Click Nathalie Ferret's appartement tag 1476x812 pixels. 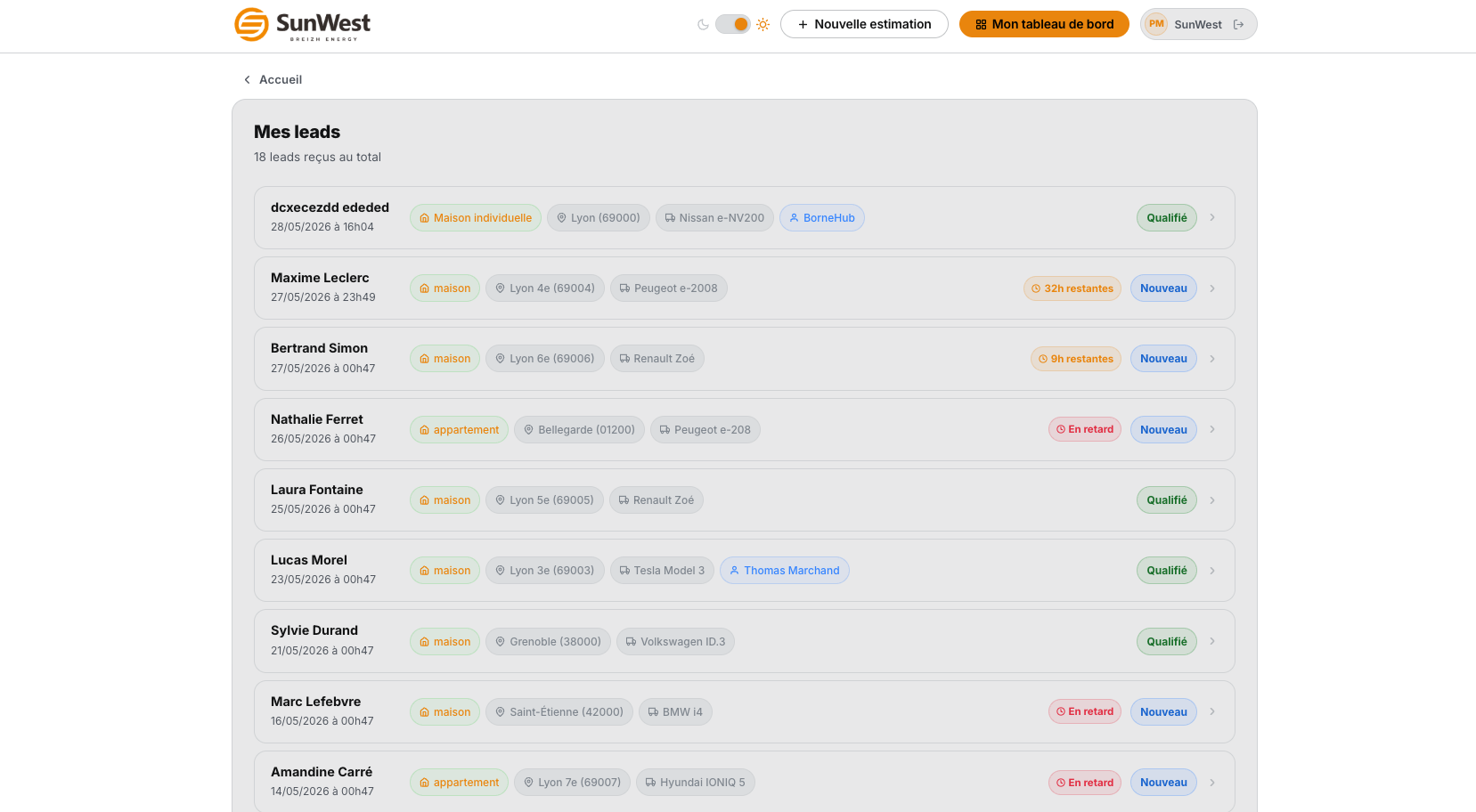click(460, 430)
